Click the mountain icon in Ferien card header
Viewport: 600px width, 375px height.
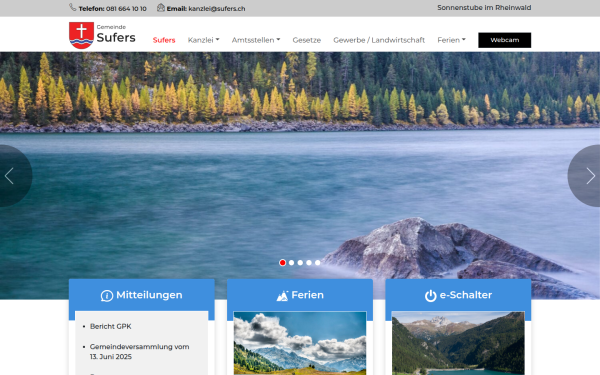(x=282, y=295)
